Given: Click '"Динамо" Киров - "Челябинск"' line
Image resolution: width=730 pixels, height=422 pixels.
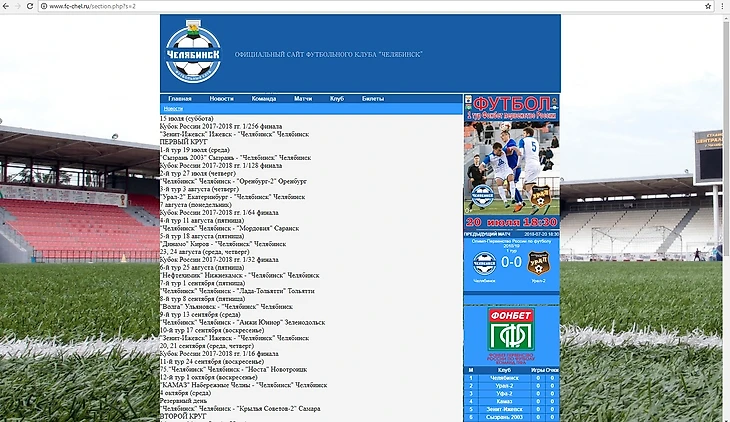Looking at the screenshot, I should 223,244.
